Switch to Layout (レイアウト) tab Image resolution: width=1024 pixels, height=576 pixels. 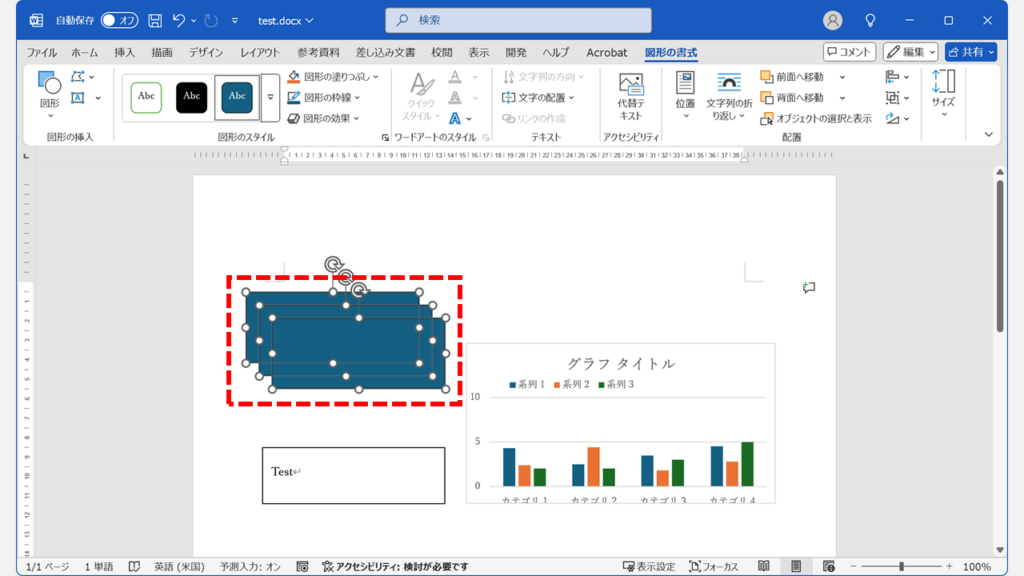[x=260, y=53]
